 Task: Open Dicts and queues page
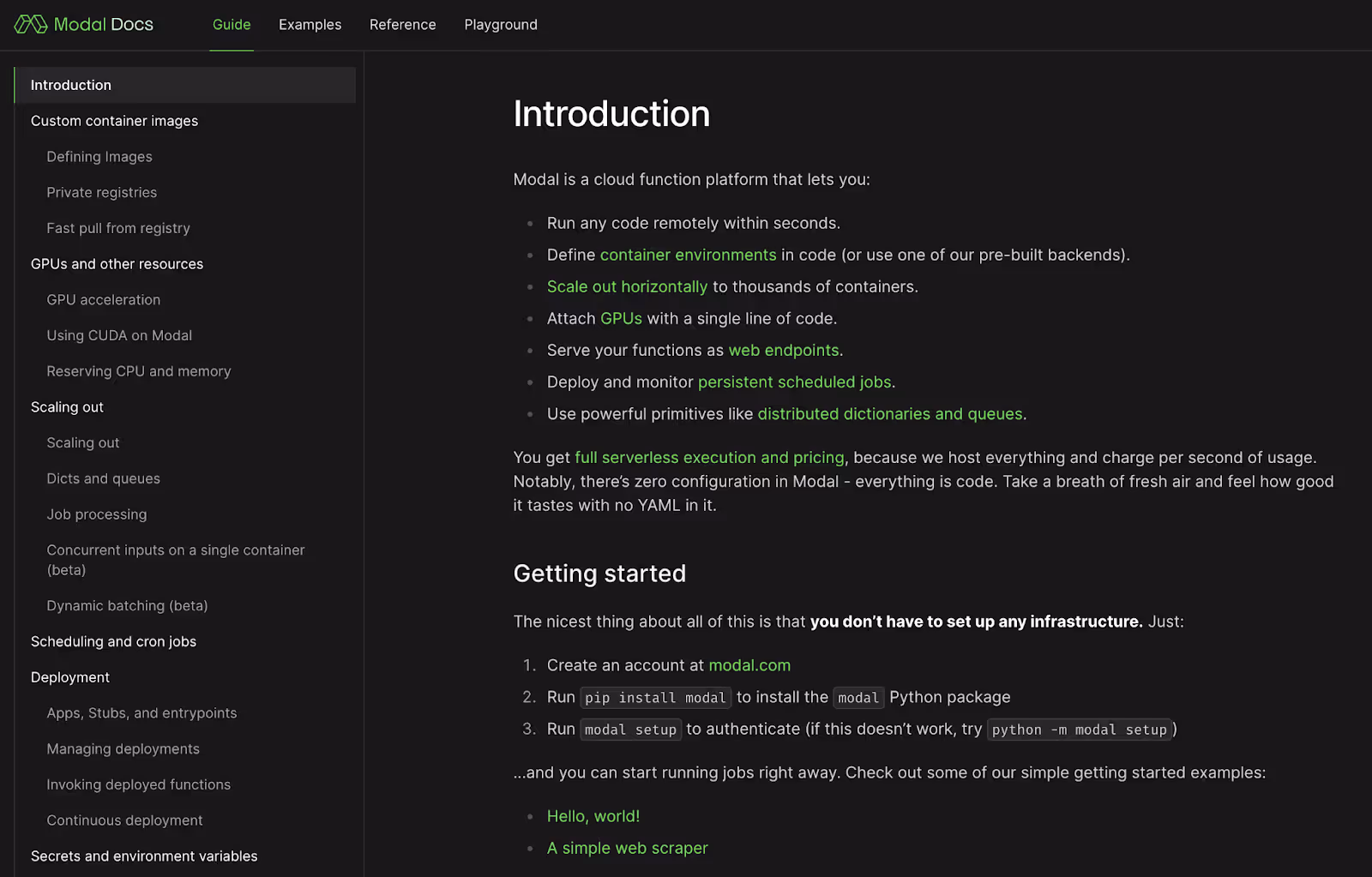103,478
